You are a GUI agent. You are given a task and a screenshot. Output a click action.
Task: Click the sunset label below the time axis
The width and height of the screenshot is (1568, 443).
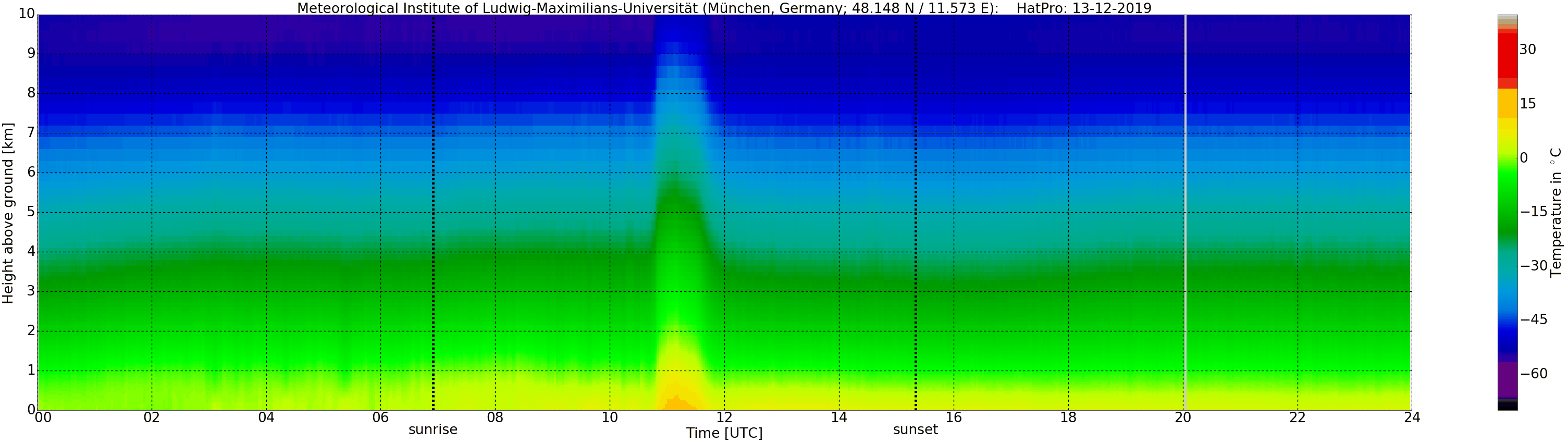coord(916,429)
